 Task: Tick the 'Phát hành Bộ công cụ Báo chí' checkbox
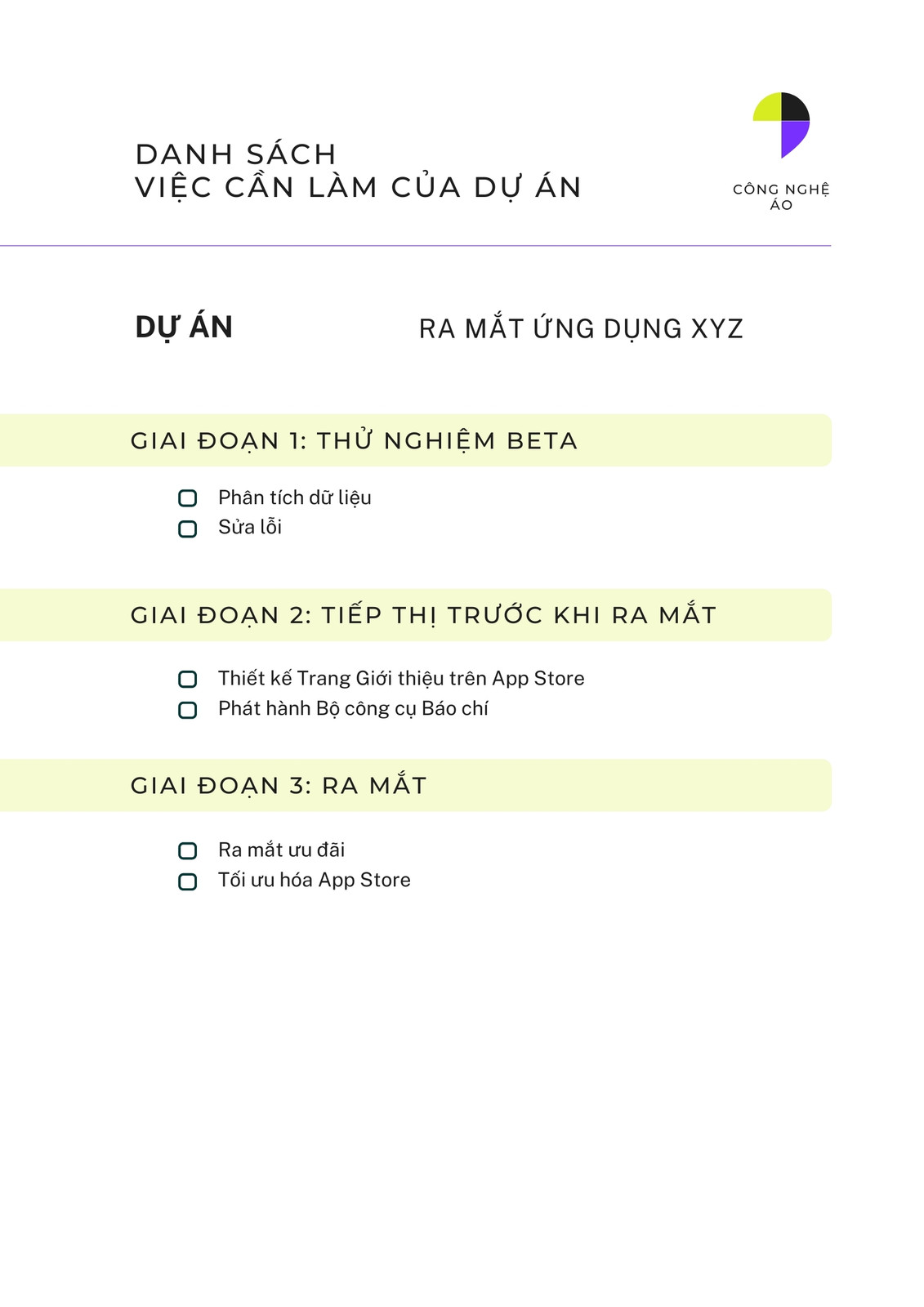coord(188,710)
